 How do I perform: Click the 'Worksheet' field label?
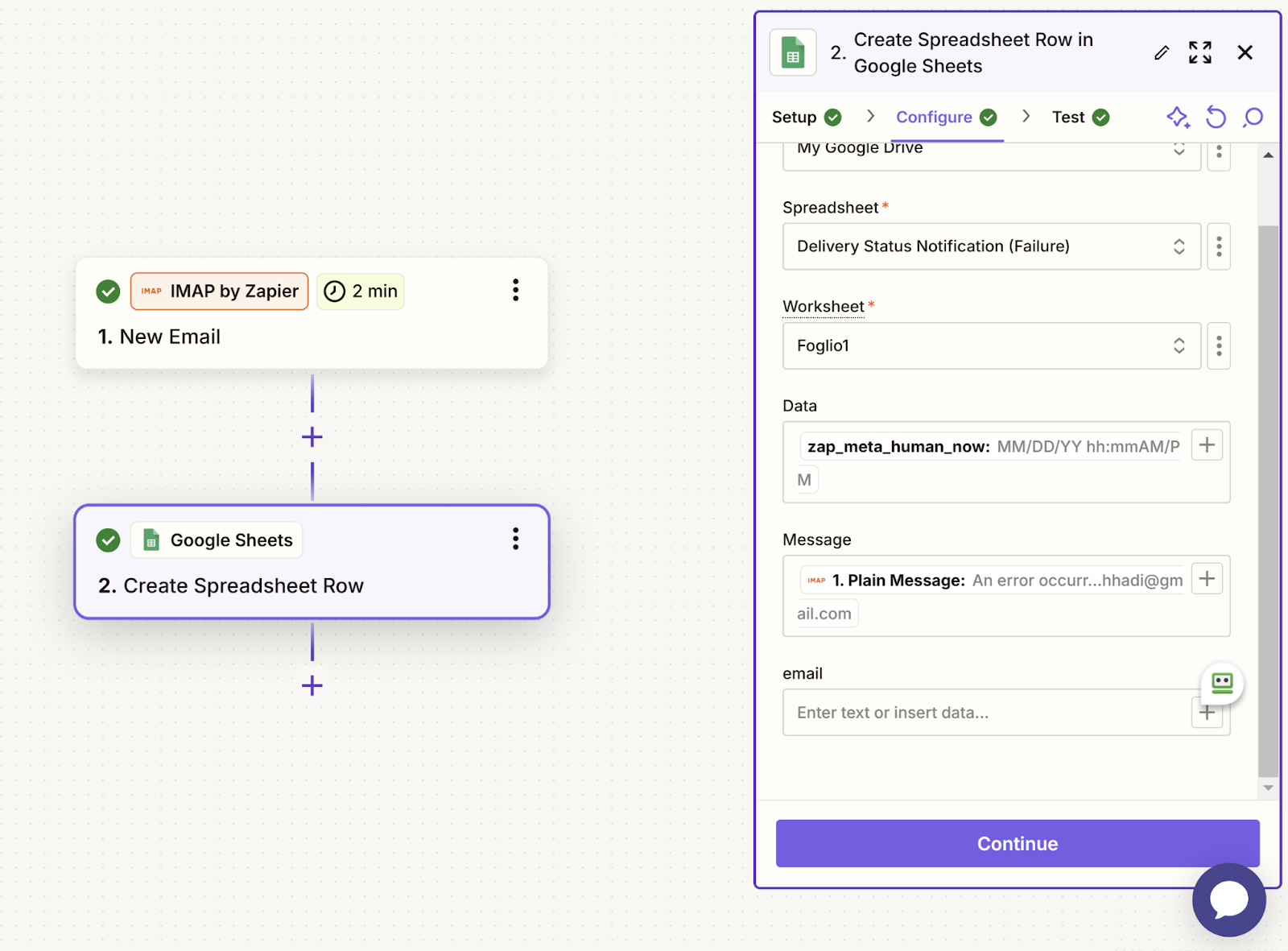pos(823,306)
